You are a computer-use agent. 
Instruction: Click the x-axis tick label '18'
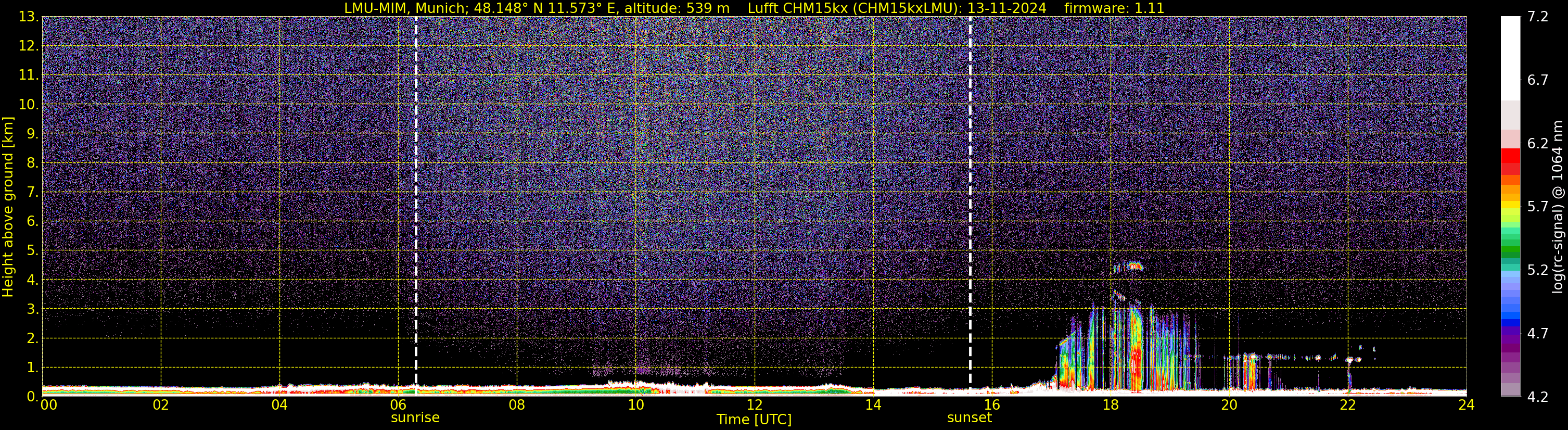click(1110, 405)
